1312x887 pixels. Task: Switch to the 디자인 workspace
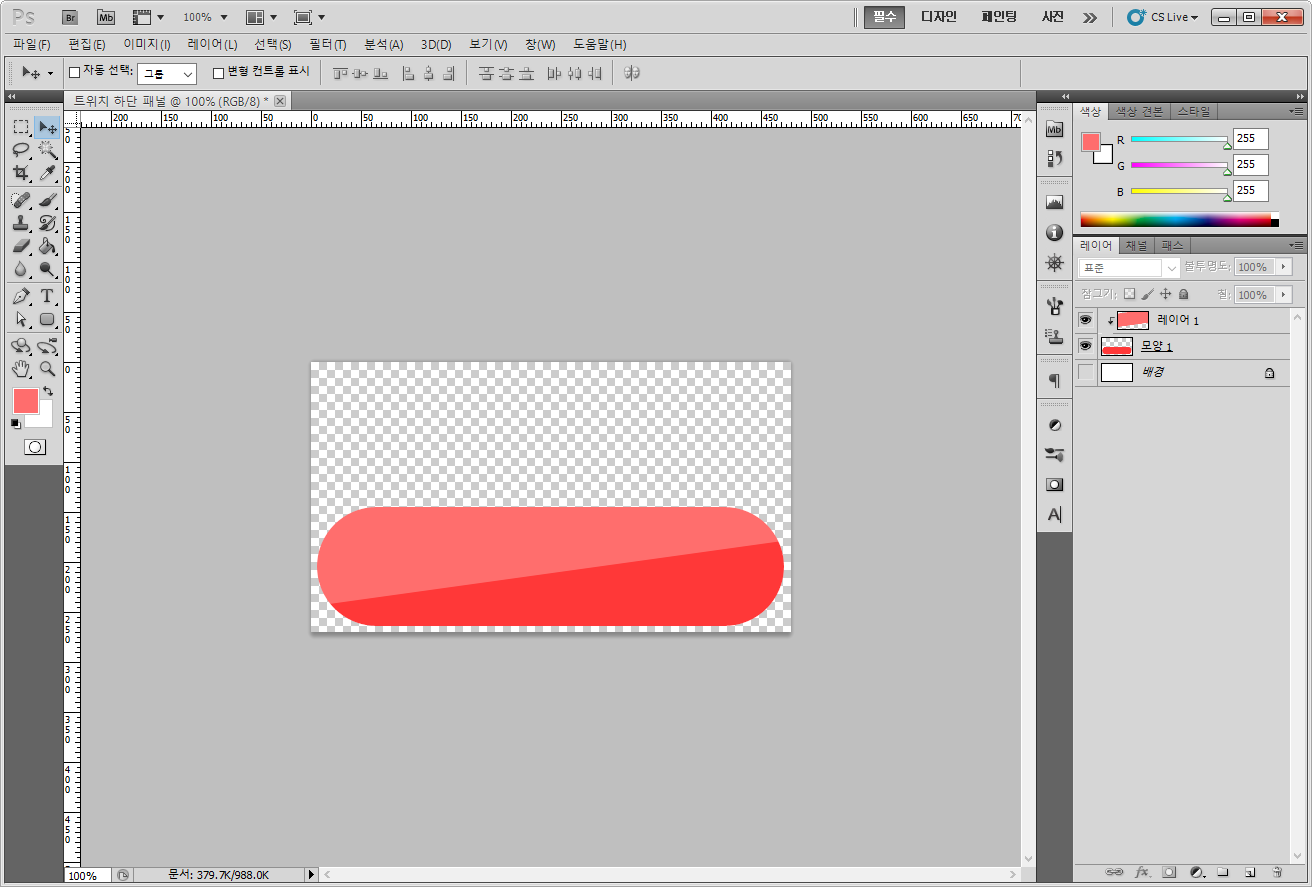point(939,17)
